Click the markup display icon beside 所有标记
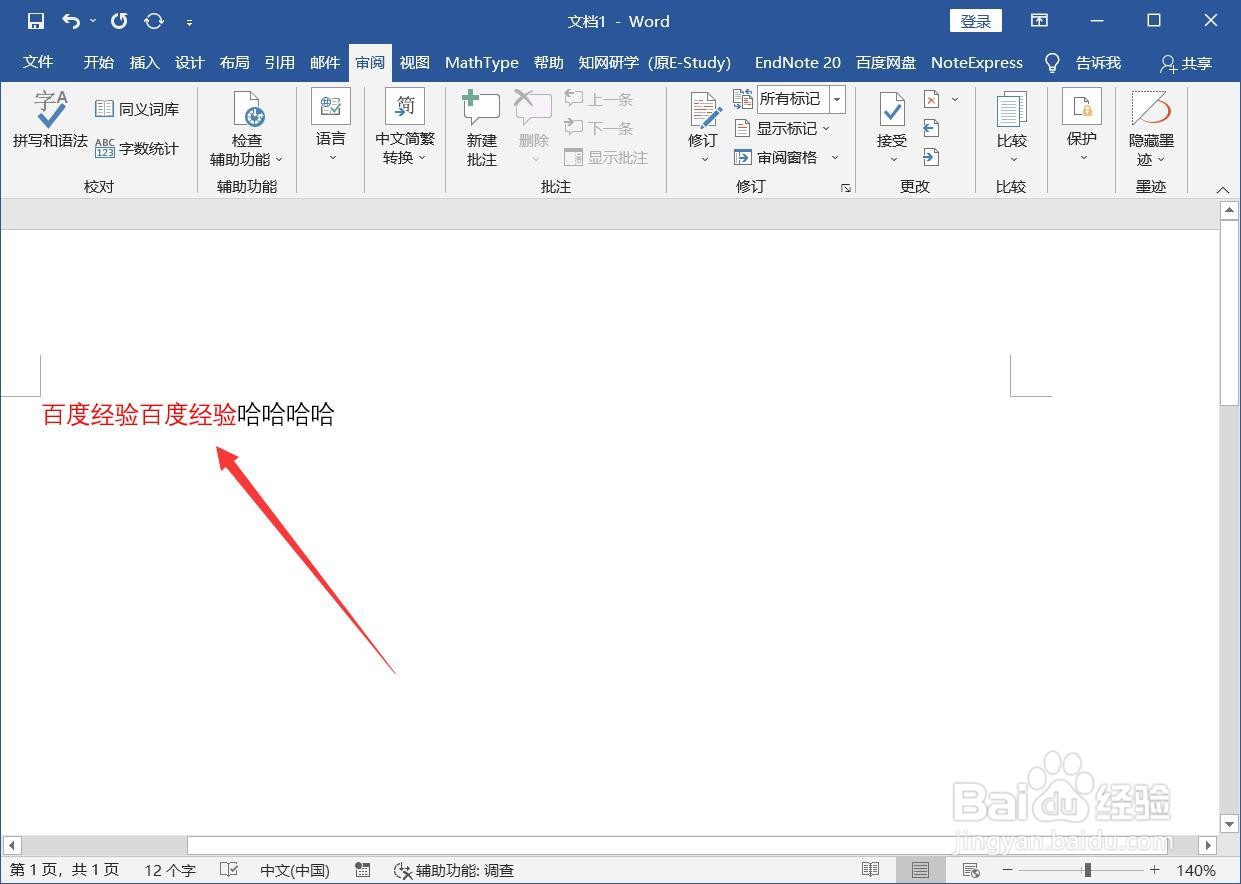 point(743,98)
